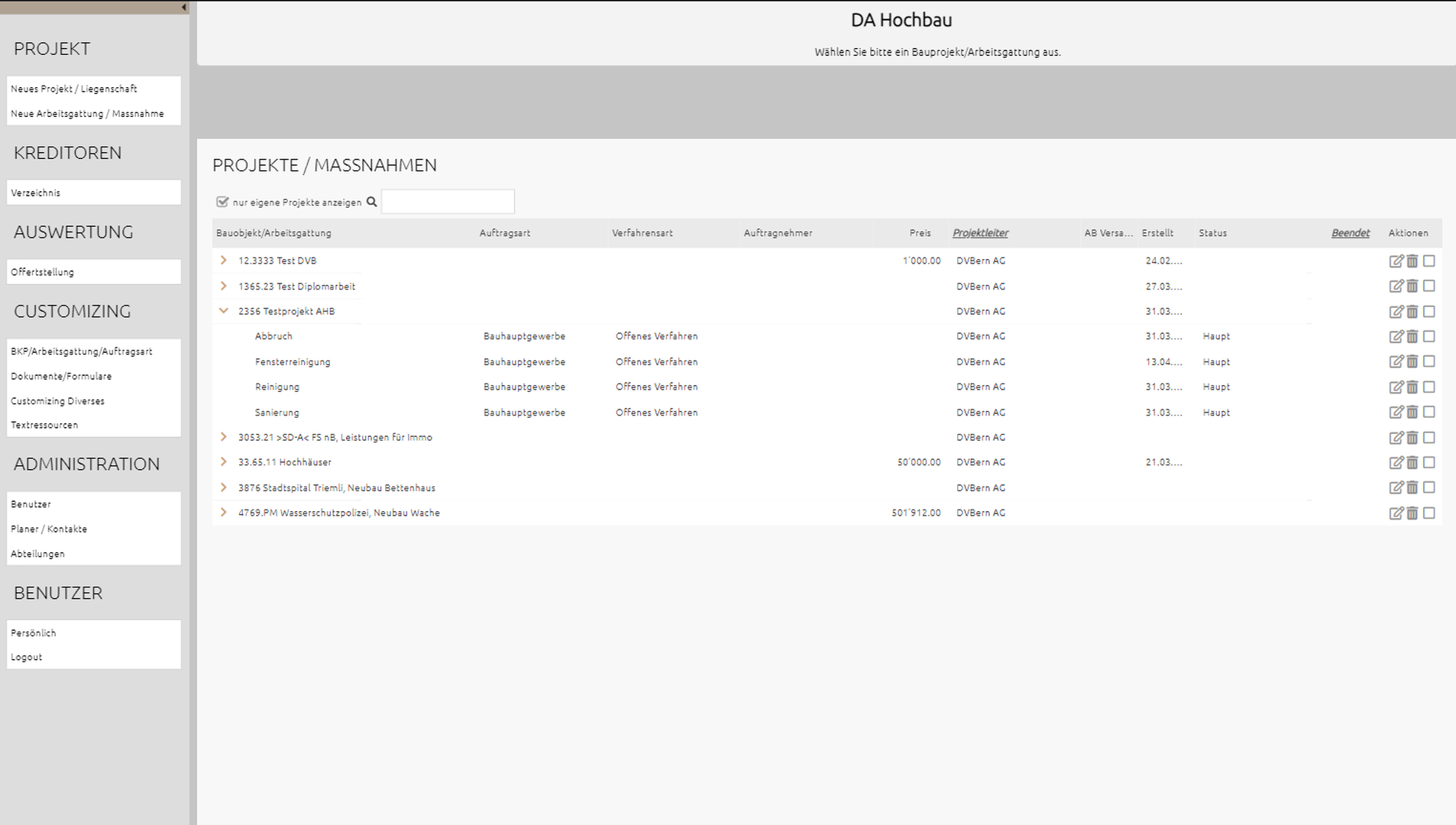Viewport: 1456px width, 825px height.
Task: Edit the 33.65.11 Hochhäuser project
Action: click(1396, 463)
